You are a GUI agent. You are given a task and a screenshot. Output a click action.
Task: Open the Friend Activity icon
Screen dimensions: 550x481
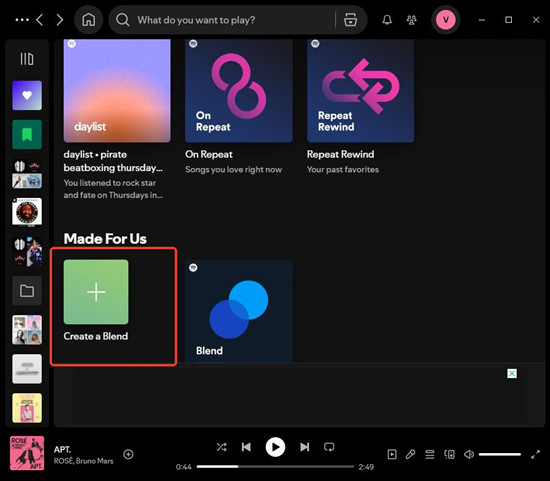click(411, 20)
